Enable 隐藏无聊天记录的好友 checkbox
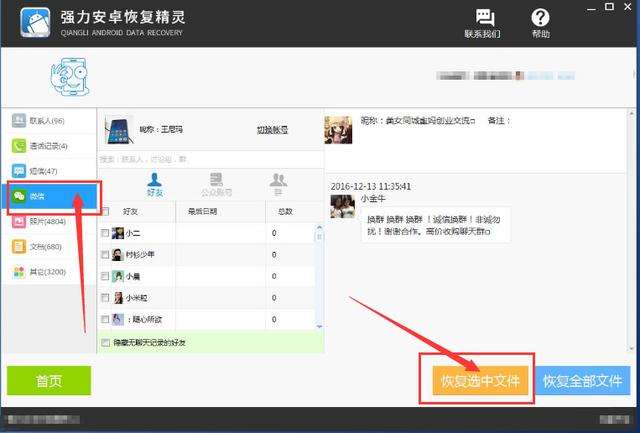Viewport: 640px width, 433px height. (x=105, y=342)
